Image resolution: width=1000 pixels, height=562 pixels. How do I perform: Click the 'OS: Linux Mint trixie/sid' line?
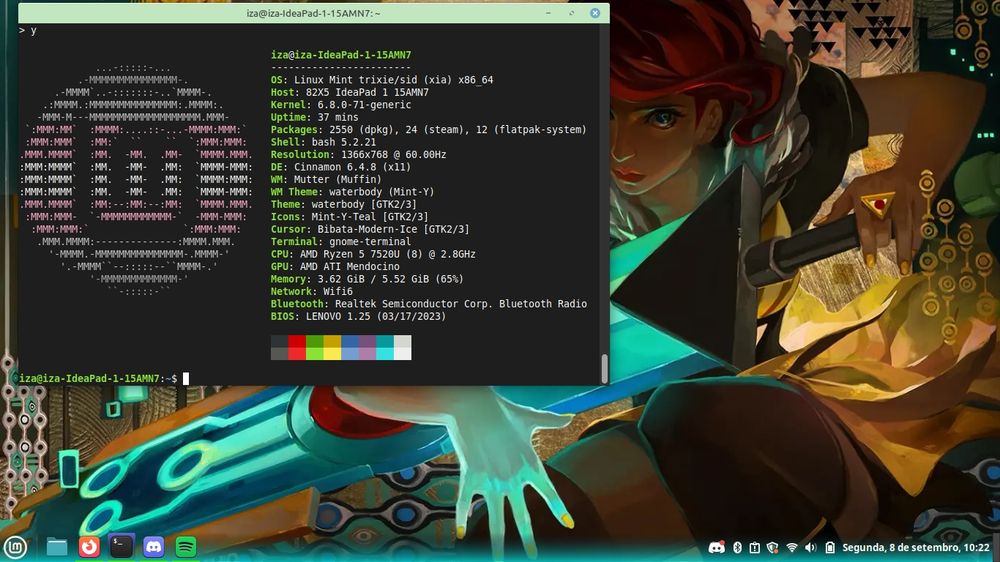pyautogui.click(x=381, y=80)
